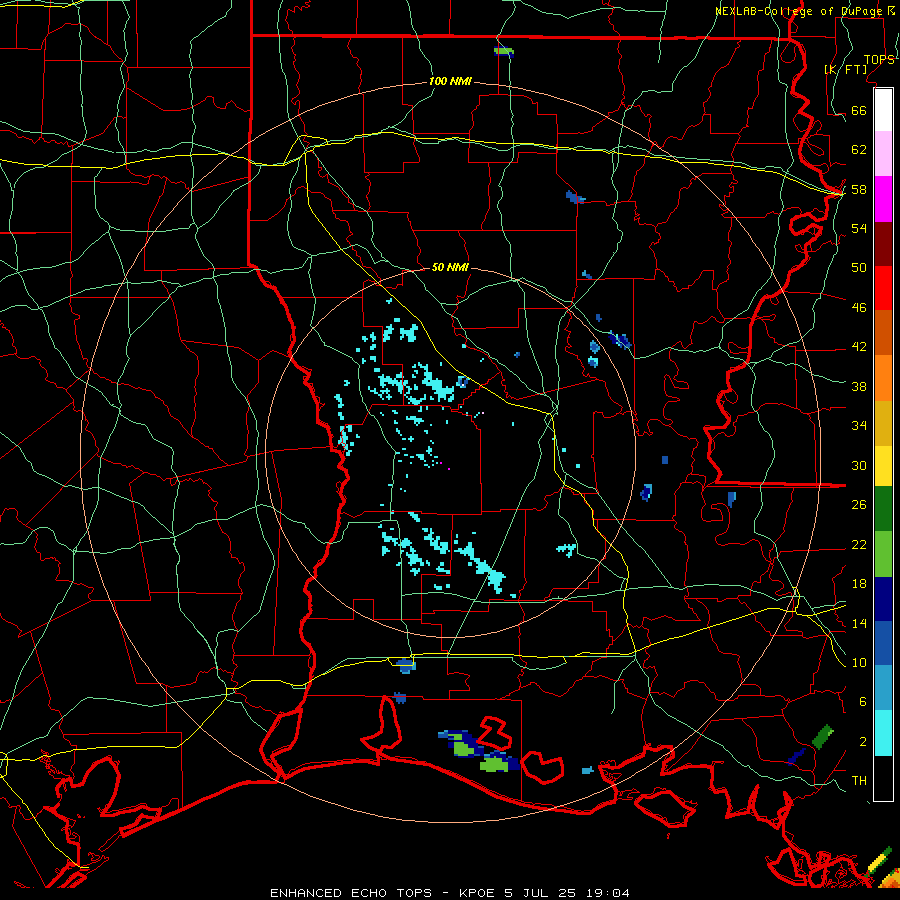This screenshot has height=900, width=900.
Task: Click the '22' legend value
Action: (859, 544)
